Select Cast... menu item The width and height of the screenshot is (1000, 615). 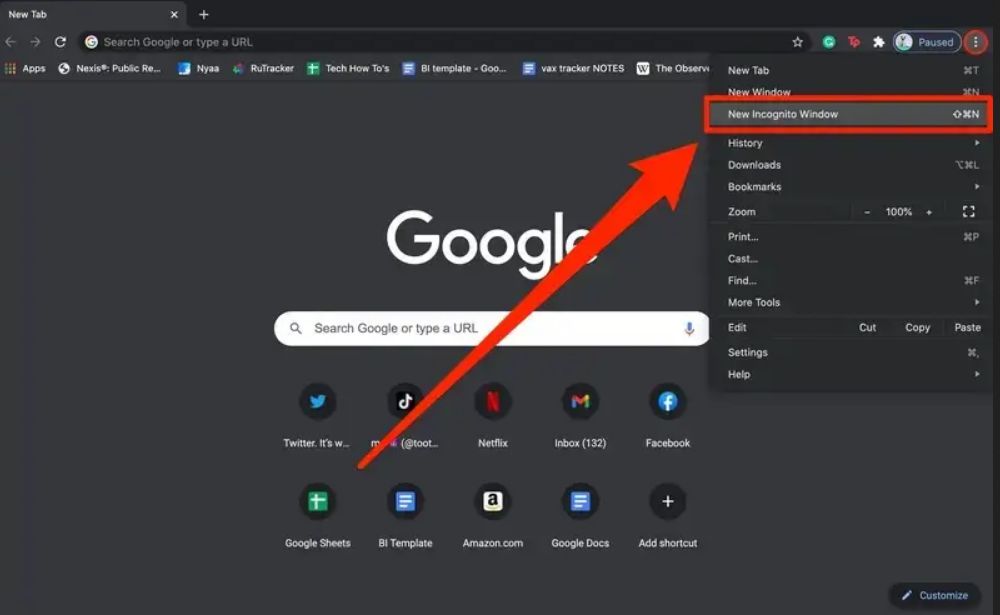coord(852,258)
